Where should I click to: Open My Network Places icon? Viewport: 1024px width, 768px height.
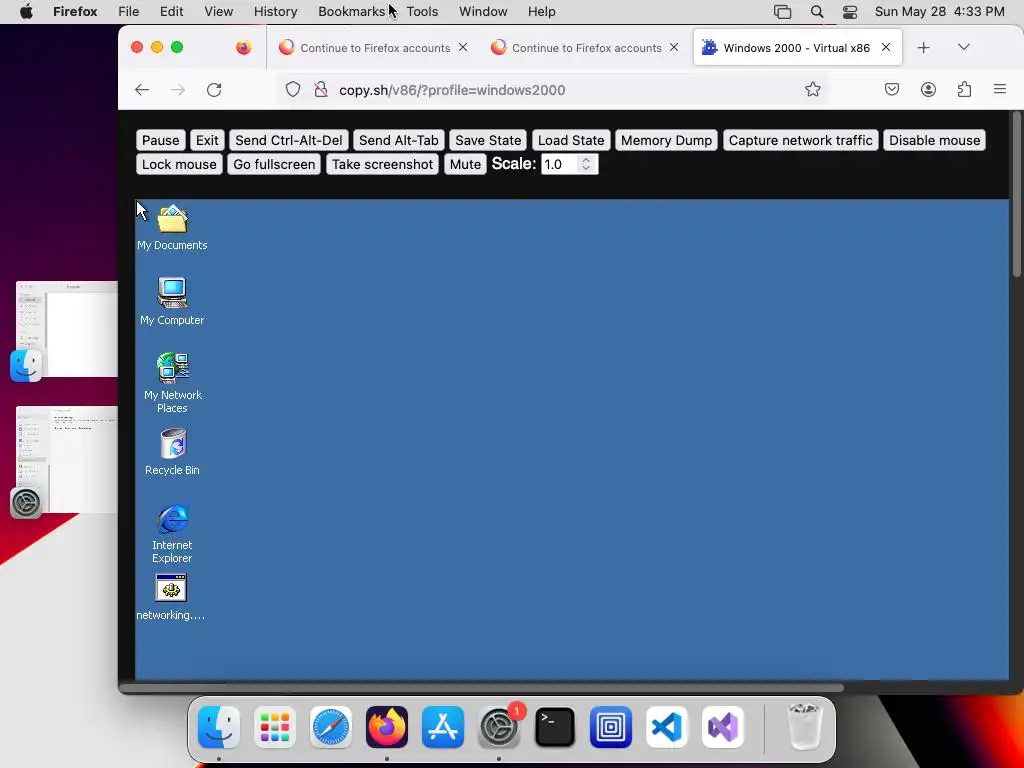click(x=172, y=383)
